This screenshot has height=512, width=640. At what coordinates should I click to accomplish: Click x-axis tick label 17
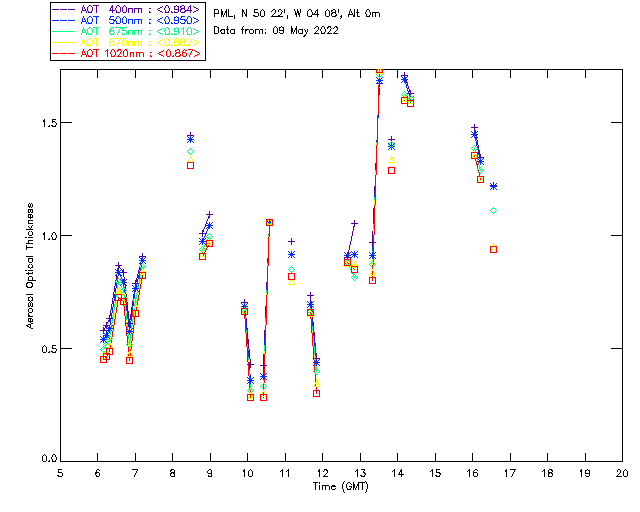point(510,473)
